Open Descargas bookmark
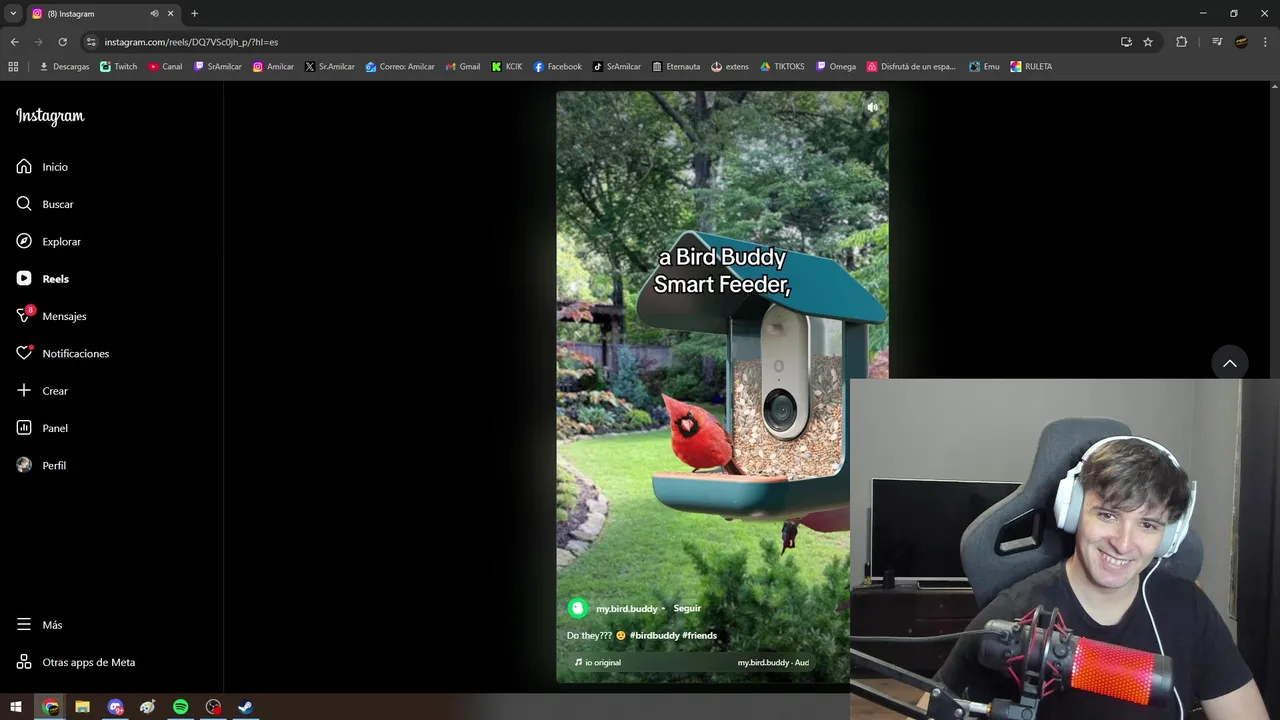 64,67
